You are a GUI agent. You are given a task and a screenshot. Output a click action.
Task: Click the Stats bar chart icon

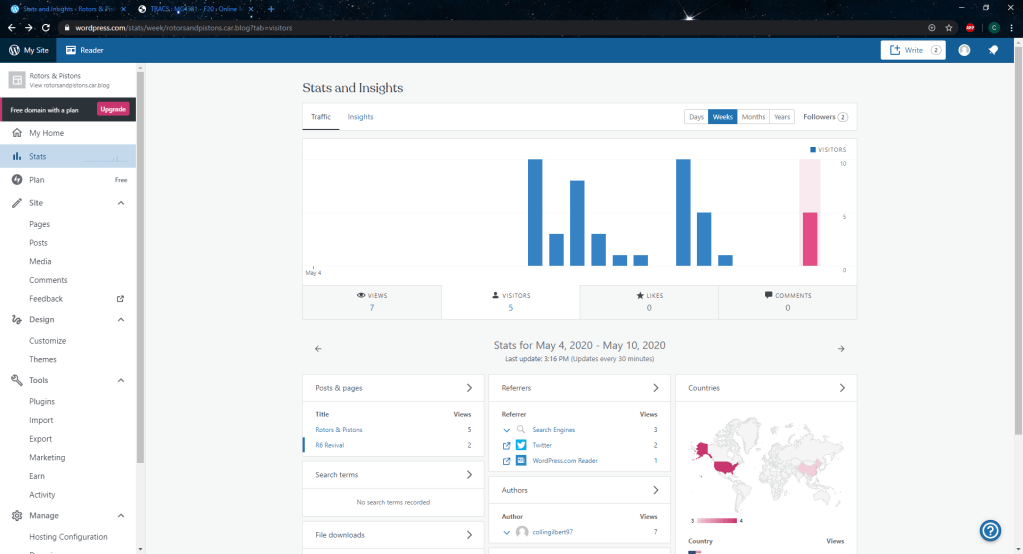17,157
